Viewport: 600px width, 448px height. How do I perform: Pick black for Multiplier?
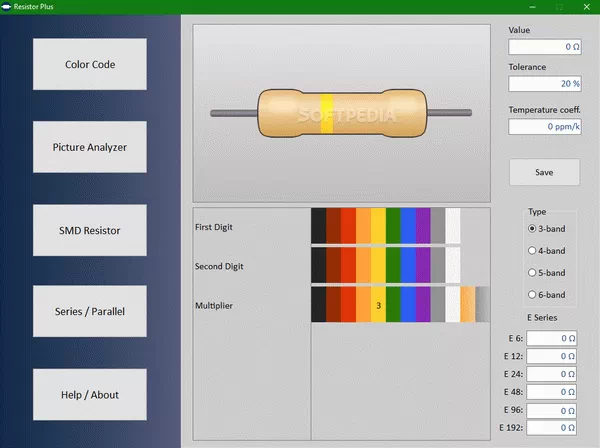318,305
